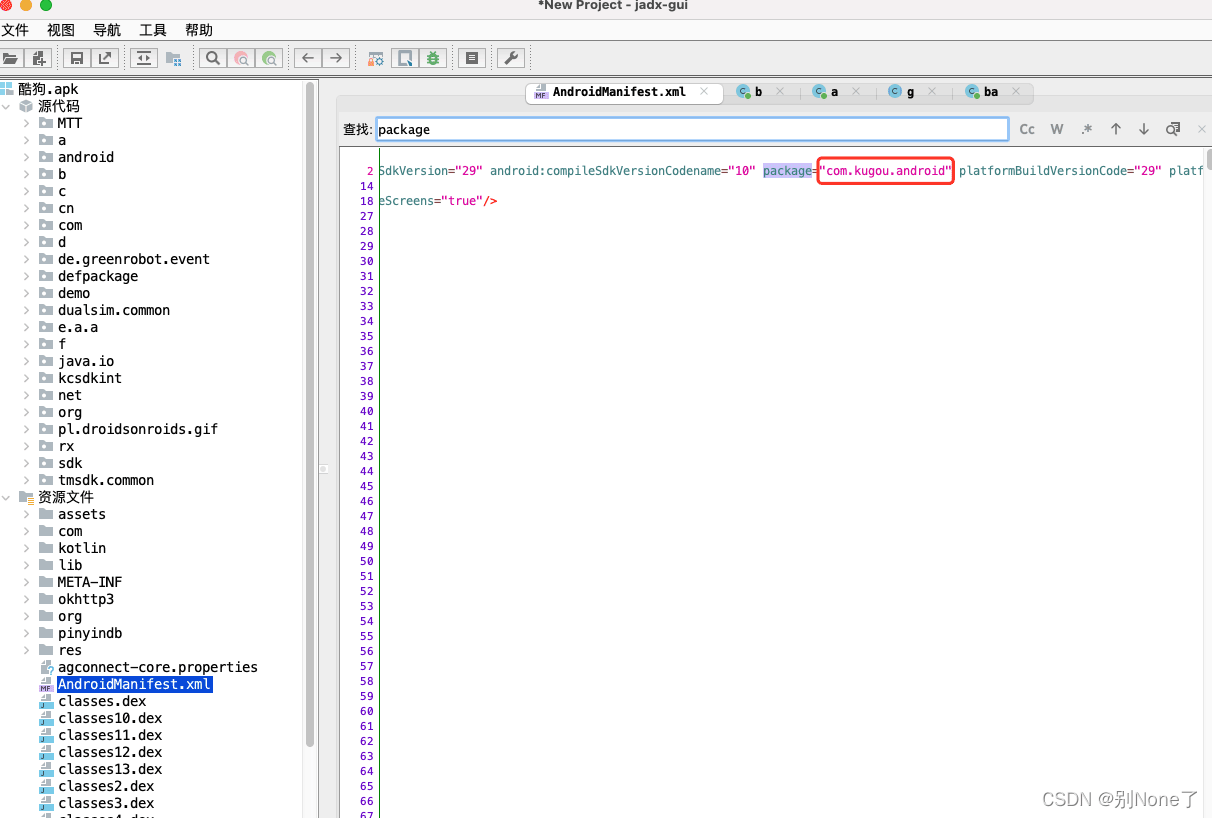Click the navigate back arrow icon
This screenshot has width=1212, height=818.
coord(308,58)
